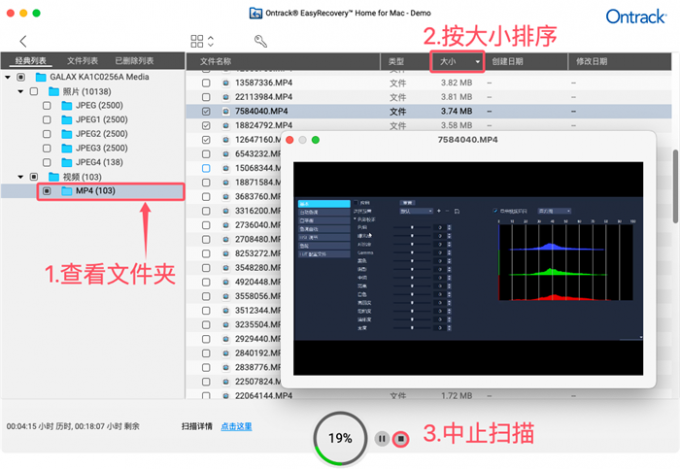Sort by the 创建日期 column header
680x469 pixels.
[x=526, y=62]
